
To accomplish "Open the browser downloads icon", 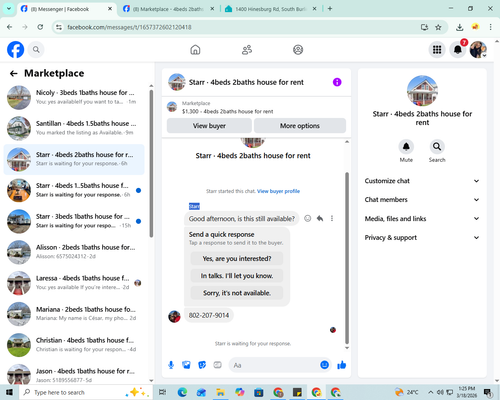I will pyautogui.click(x=459, y=27).
